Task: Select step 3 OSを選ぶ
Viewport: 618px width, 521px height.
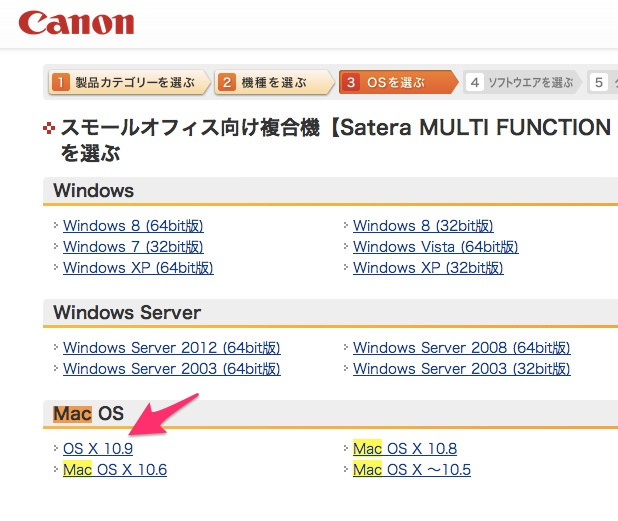Action: pos(398,82)
